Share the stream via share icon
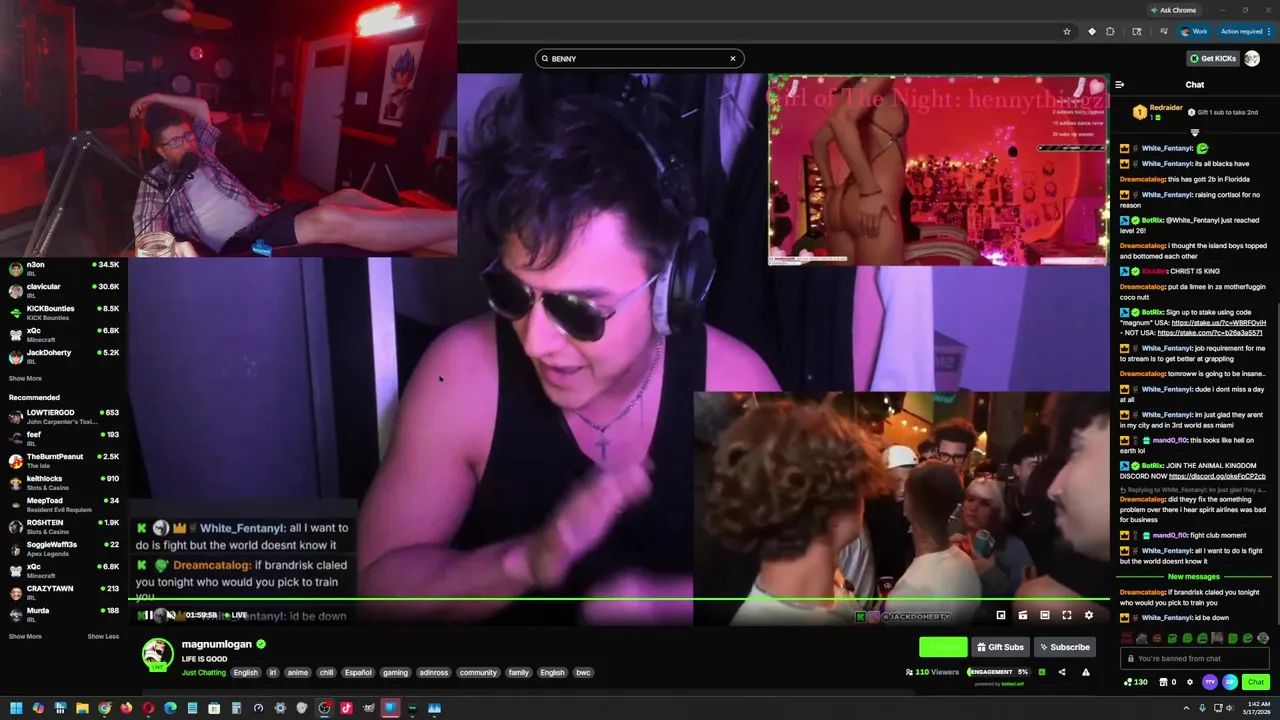This screenshot has height=720, width=1280. (1062, 672)
